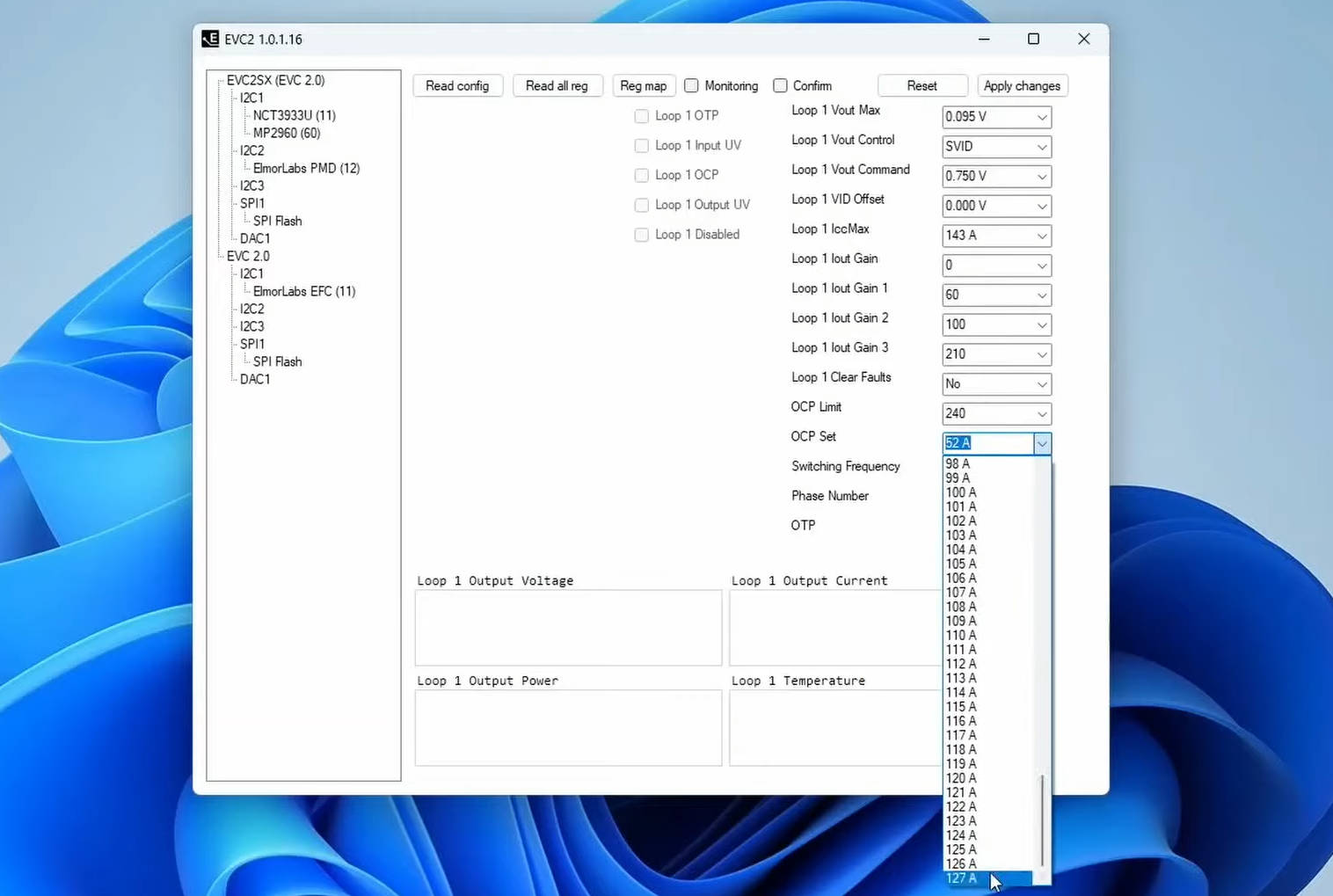Click Apply changes button

click(1022, 85)
